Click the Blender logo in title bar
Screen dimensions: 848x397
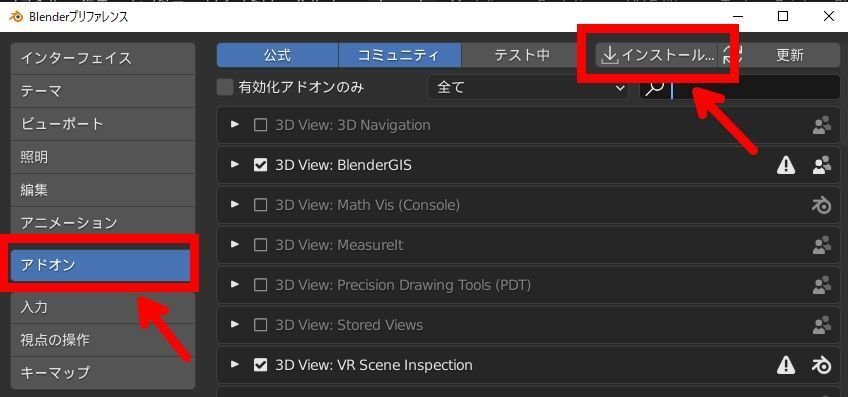[x=16, y=16]
